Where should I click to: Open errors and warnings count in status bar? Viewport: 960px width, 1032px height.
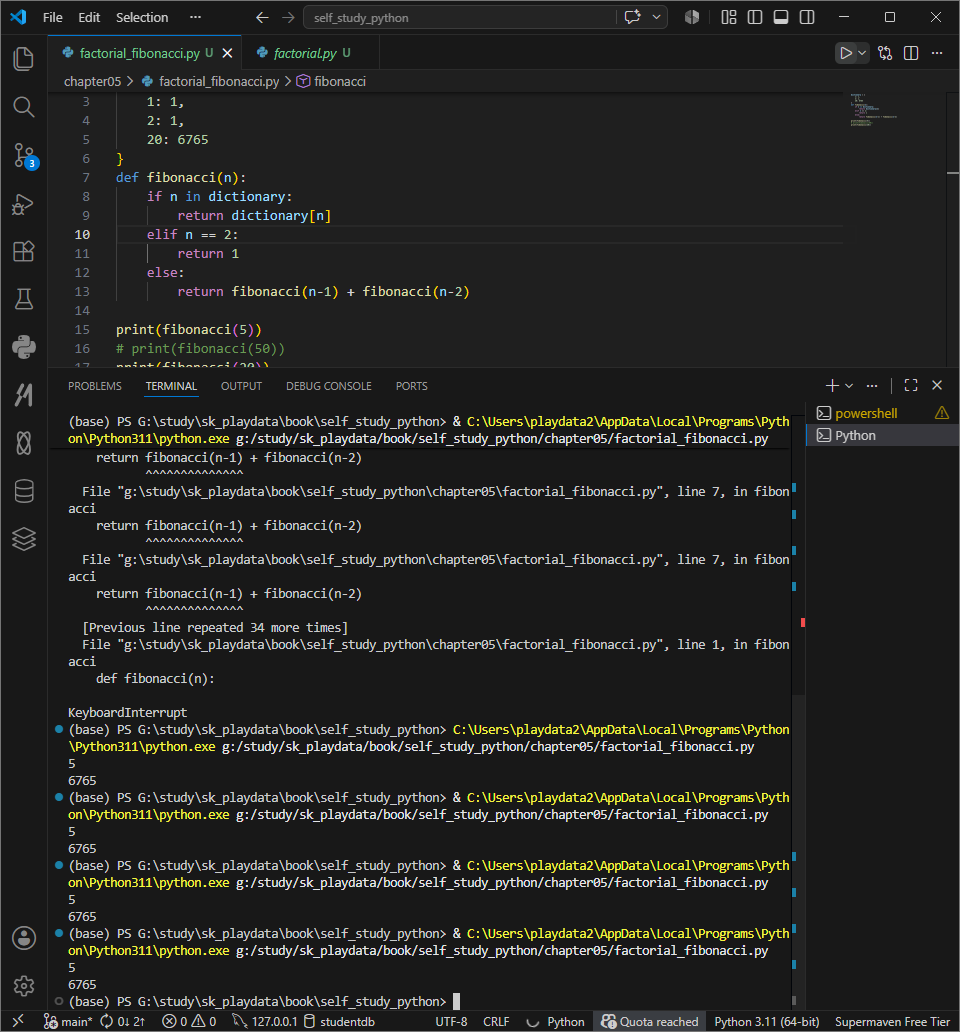[189, 1021]
